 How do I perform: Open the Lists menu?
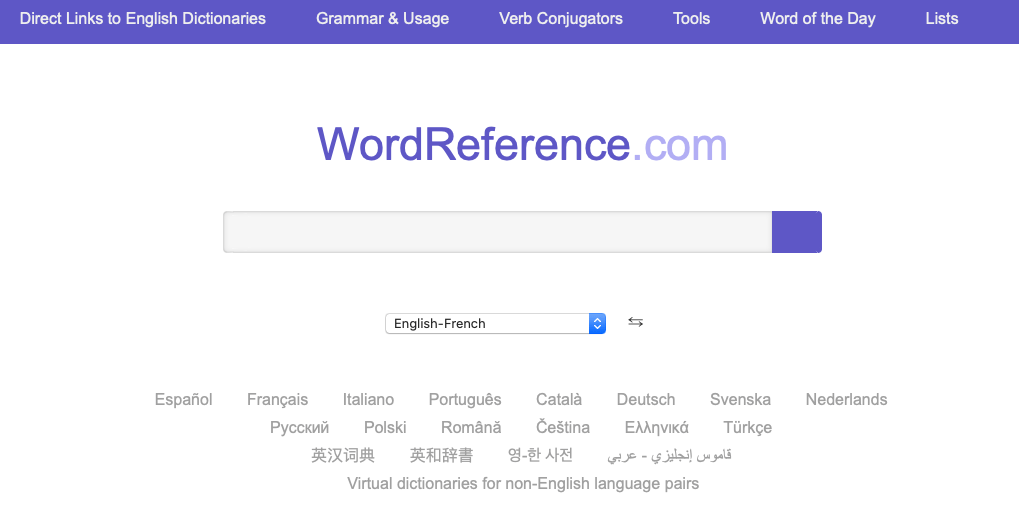941,19
